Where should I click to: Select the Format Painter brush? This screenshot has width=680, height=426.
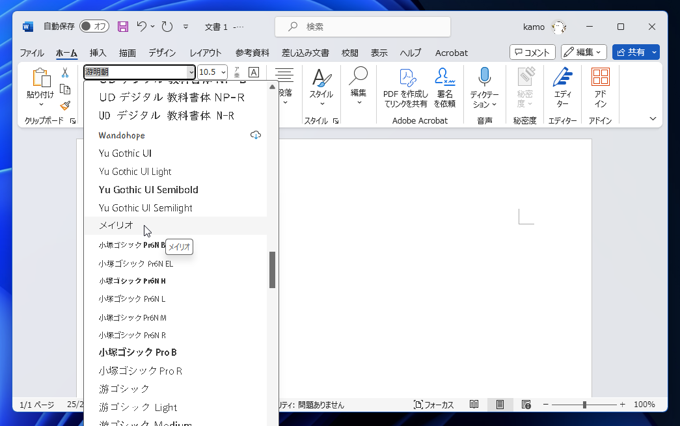[65, 105]
